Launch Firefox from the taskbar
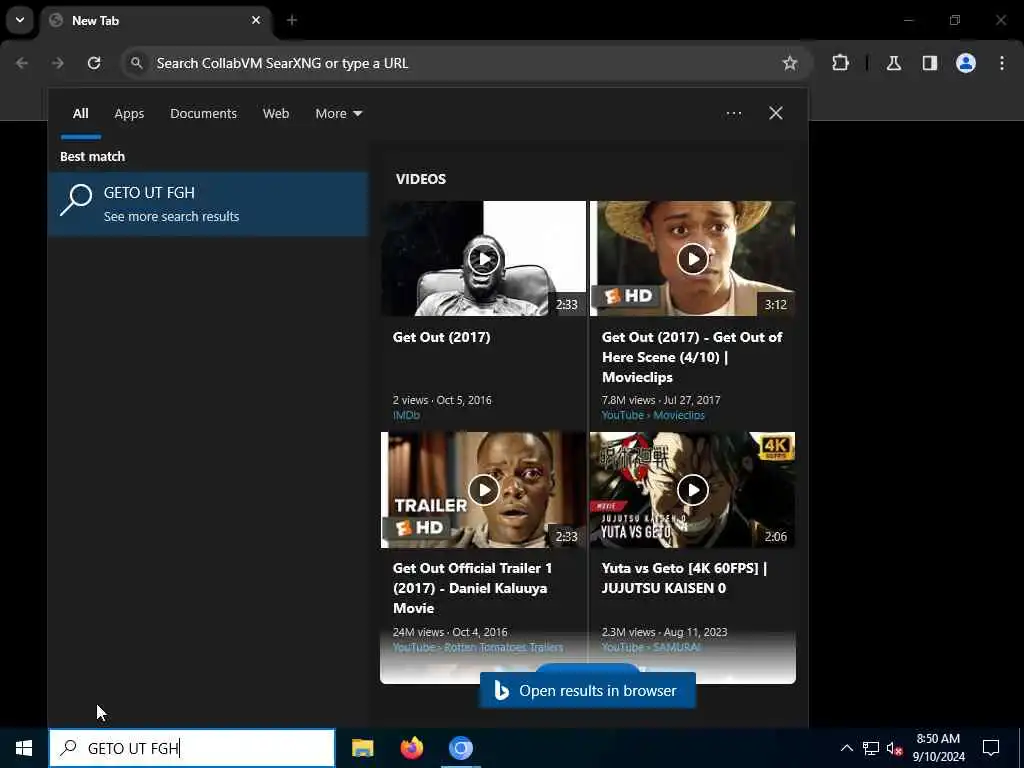The height and width of the screenshot is (768, 1024). pos(411,748)
